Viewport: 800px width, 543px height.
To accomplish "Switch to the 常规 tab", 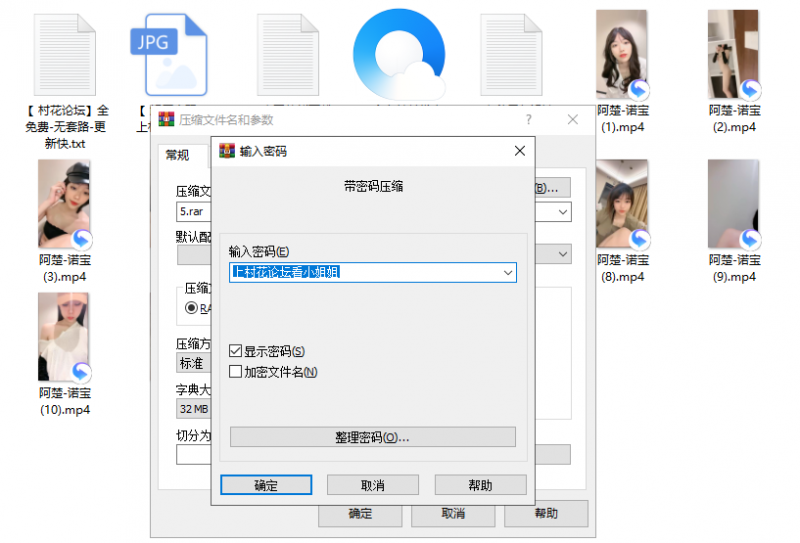I will coord(178,155).
